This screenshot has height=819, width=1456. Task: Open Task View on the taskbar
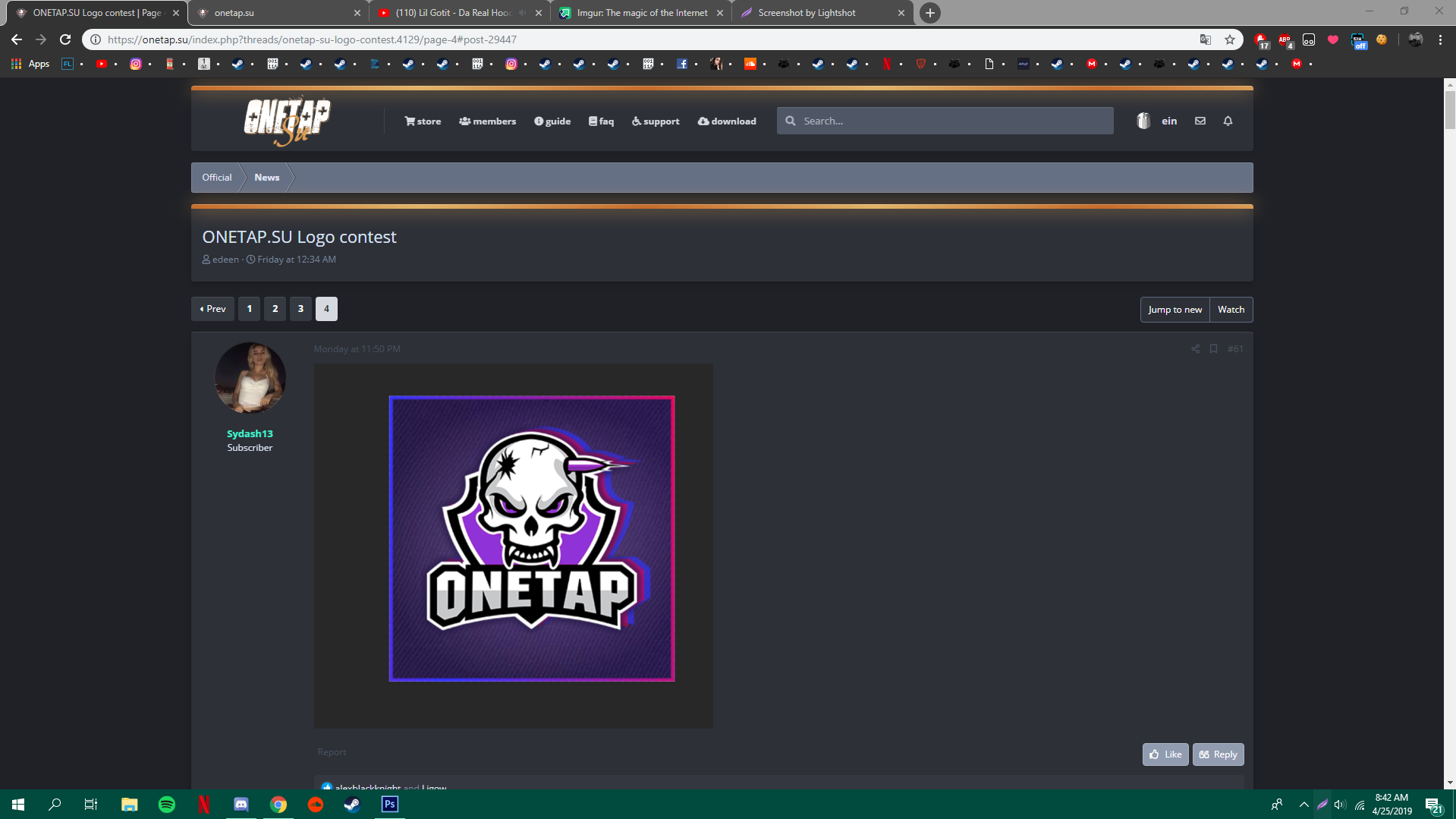pos(91,805)
